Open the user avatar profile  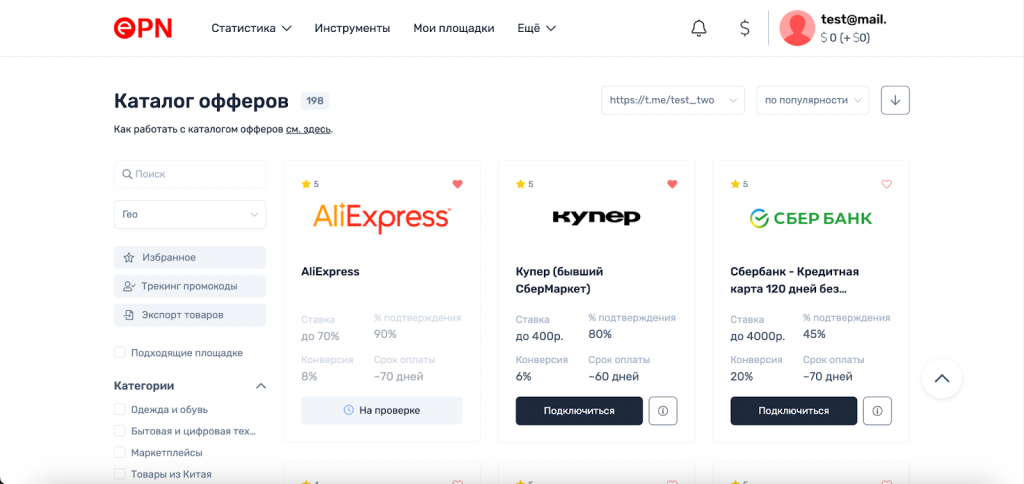[797, 28]
